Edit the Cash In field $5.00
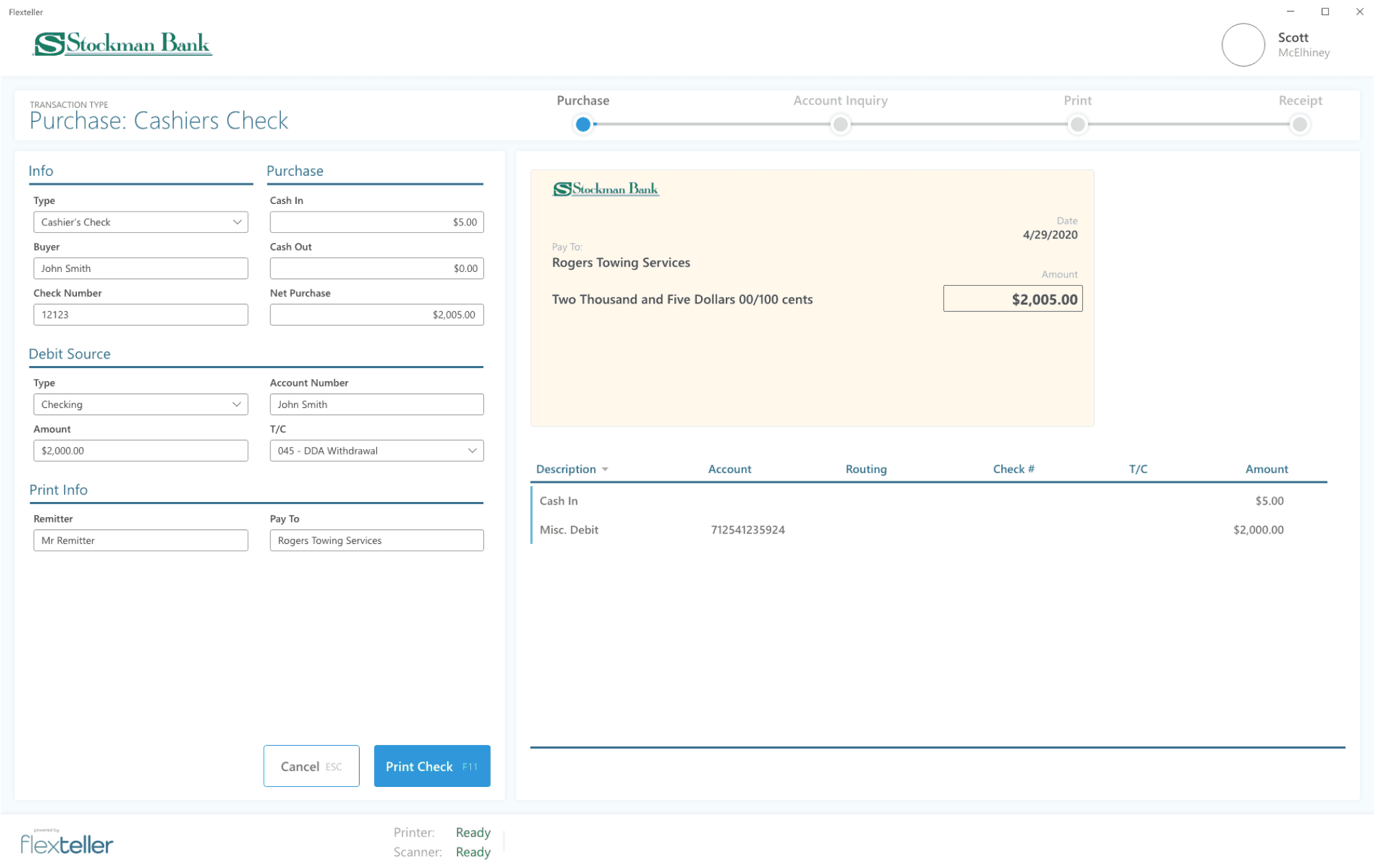 pos(376,222)
